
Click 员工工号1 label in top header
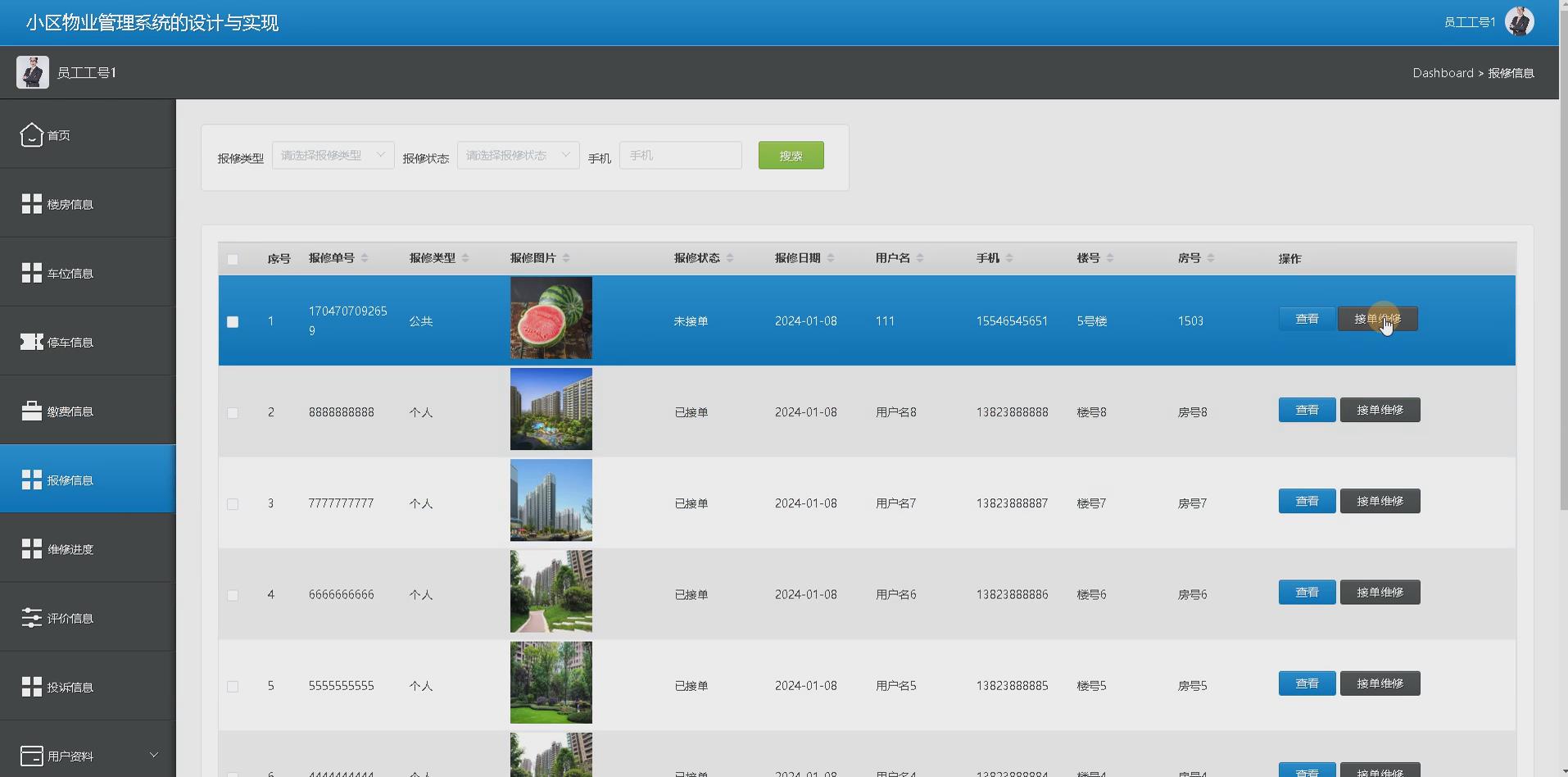coord(1470,22)
